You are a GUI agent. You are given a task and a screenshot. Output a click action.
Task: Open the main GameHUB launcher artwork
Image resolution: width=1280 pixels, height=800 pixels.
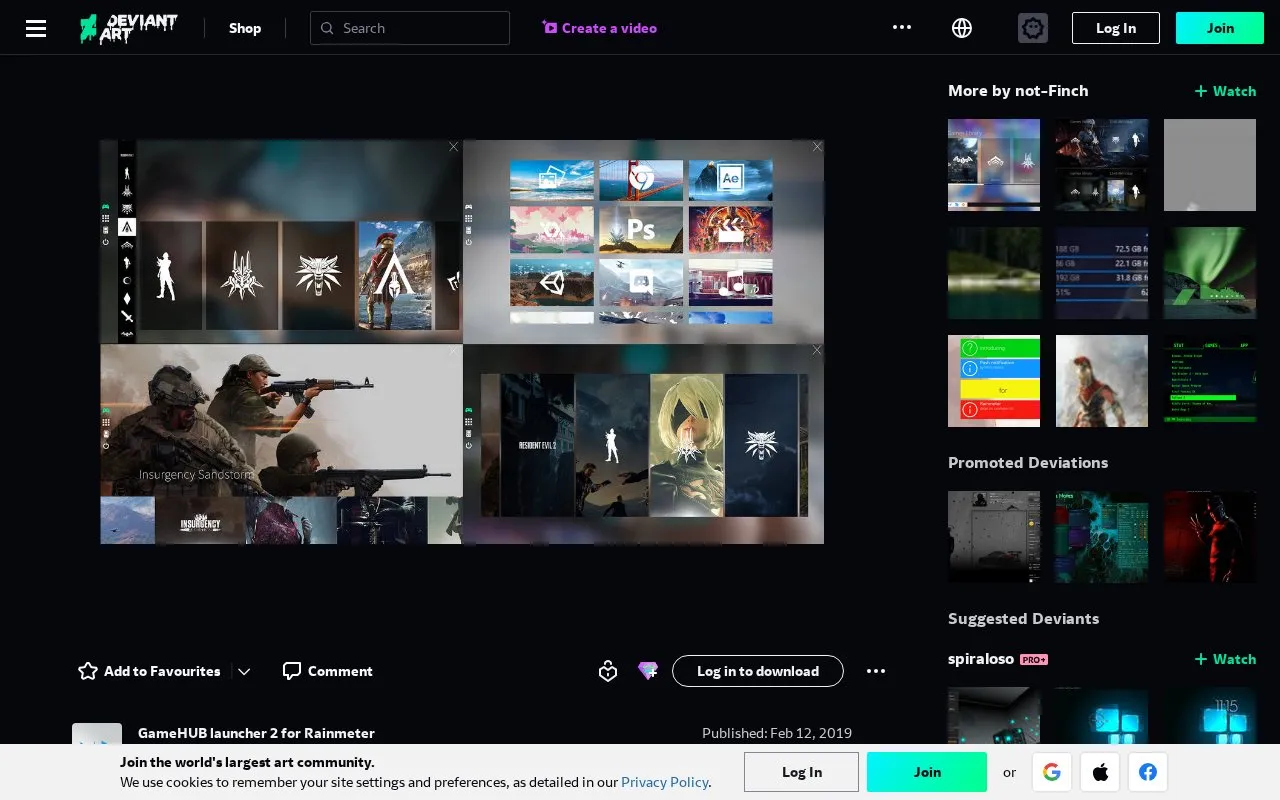[462, 342]
